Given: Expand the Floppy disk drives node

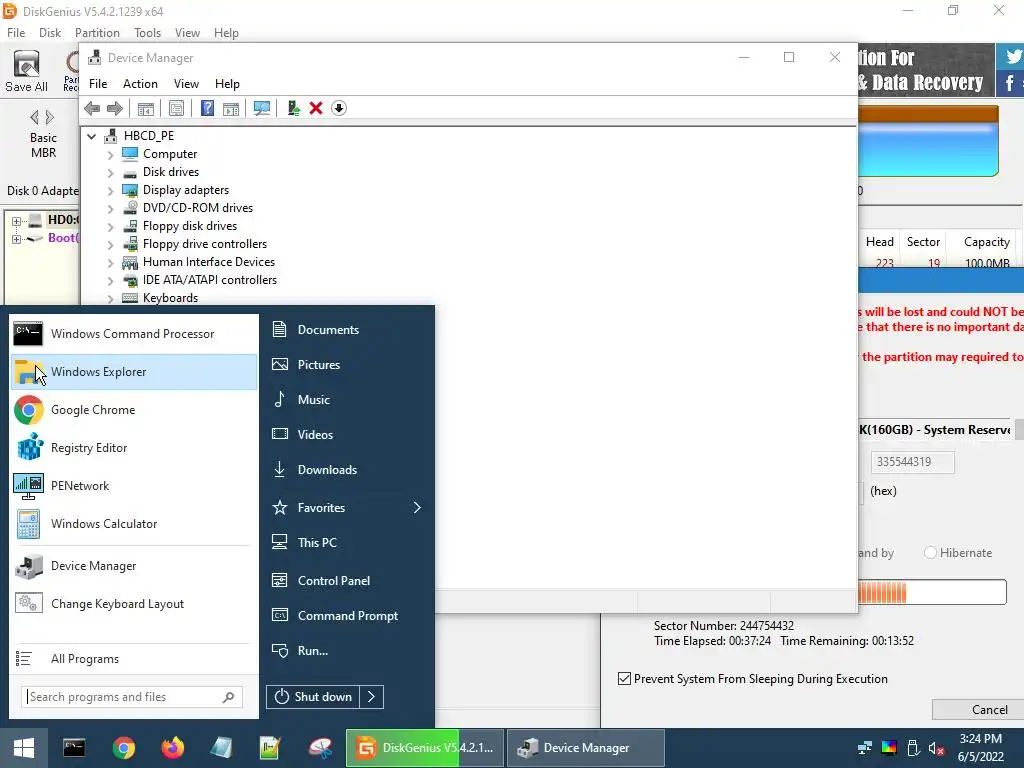Looking at the screenshot, I should tap(110, 227).
